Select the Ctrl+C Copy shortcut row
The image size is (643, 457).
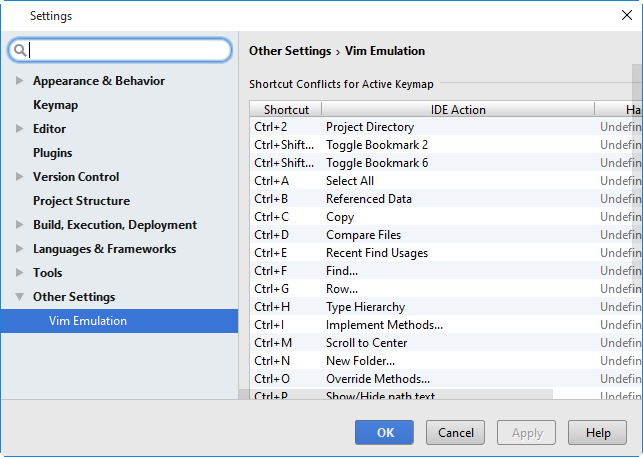pos(420,217)
